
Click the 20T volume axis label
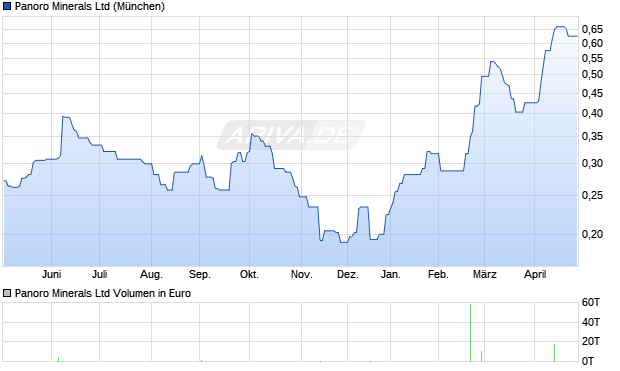591,341
